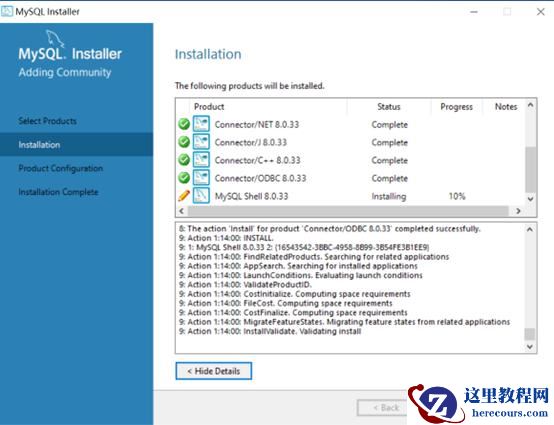This screenshot has height=425, width=554.
Task: Click the green check icon for Connector/C++ 8.0.33
Action: pos(184,160)
